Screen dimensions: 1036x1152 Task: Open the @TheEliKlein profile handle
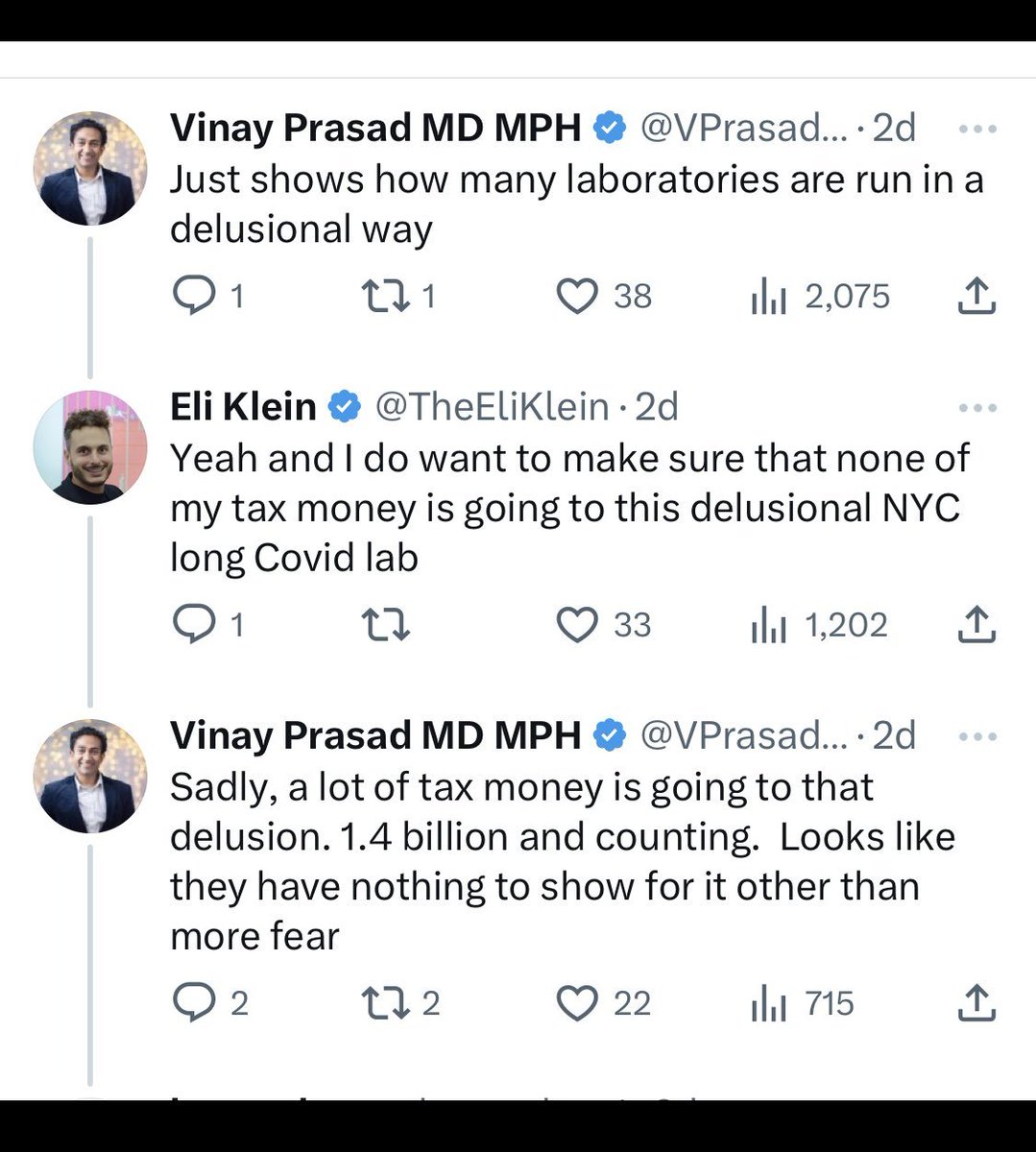click(x=492, y=407)
